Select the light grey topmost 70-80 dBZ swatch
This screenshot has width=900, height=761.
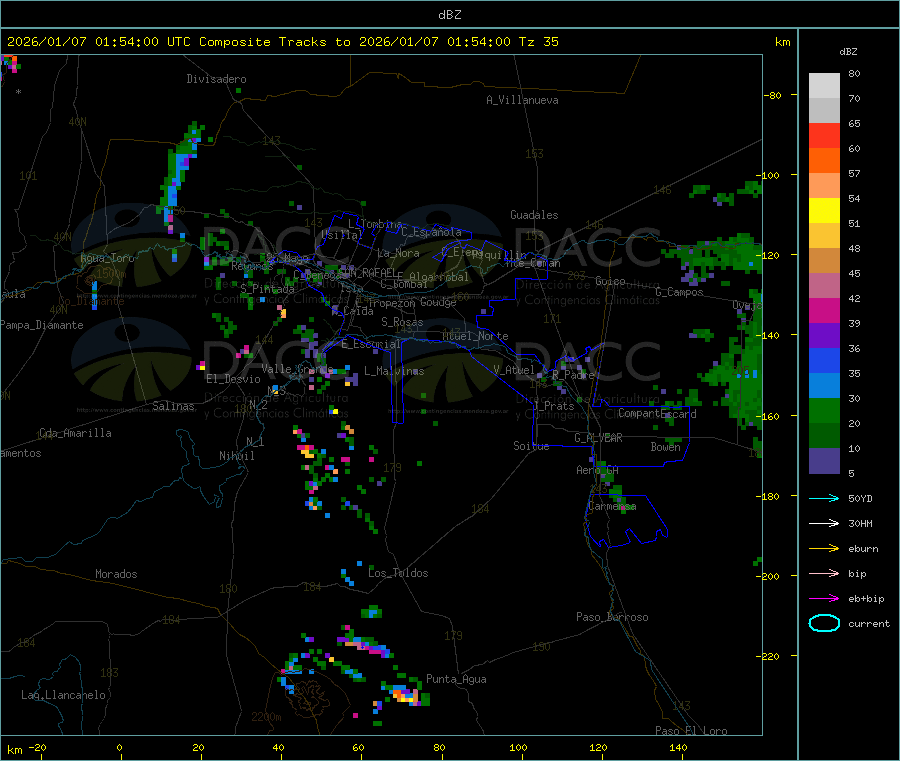824,86
